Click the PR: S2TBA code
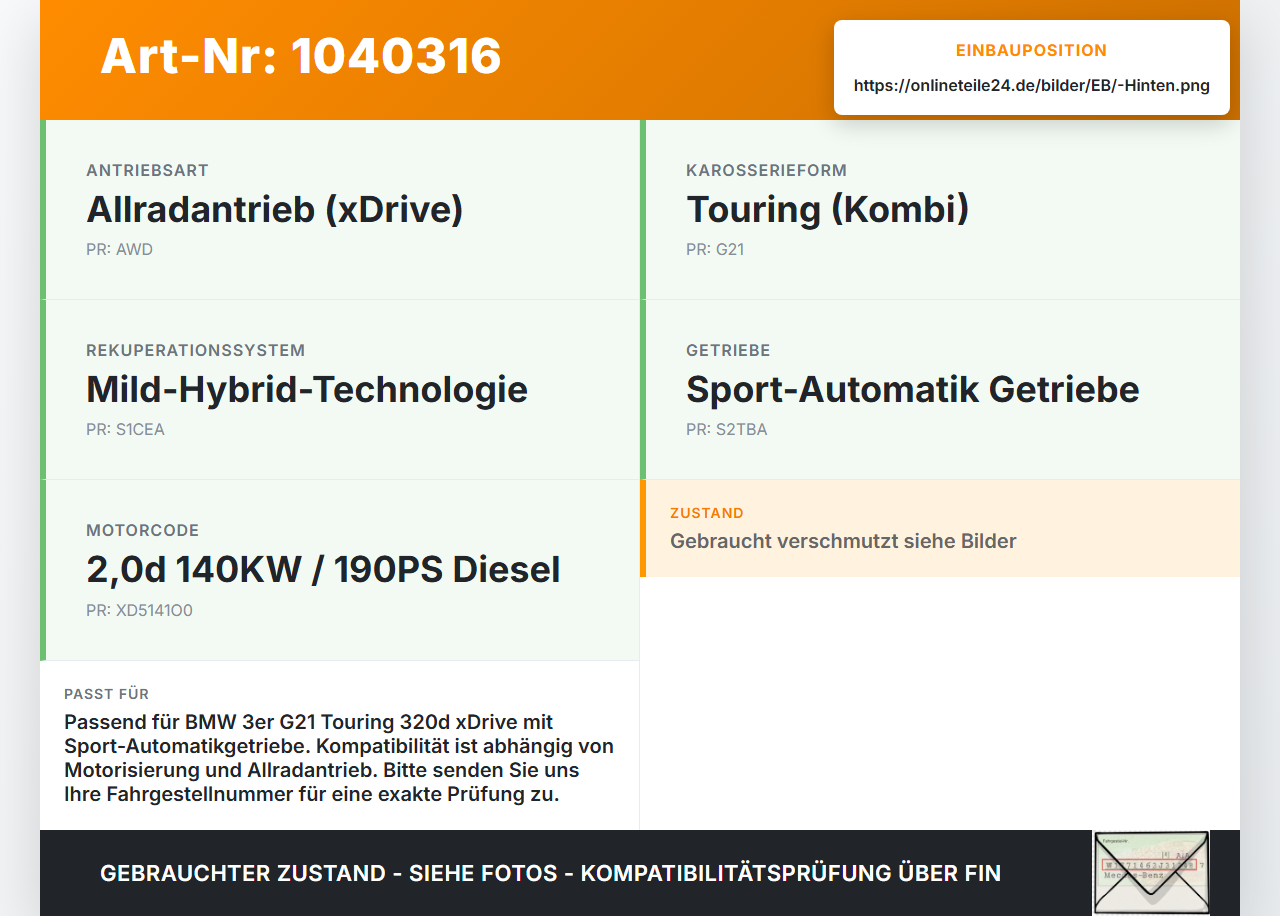Viewport: 1280px width, 916px height. click(x=727, y=429)
